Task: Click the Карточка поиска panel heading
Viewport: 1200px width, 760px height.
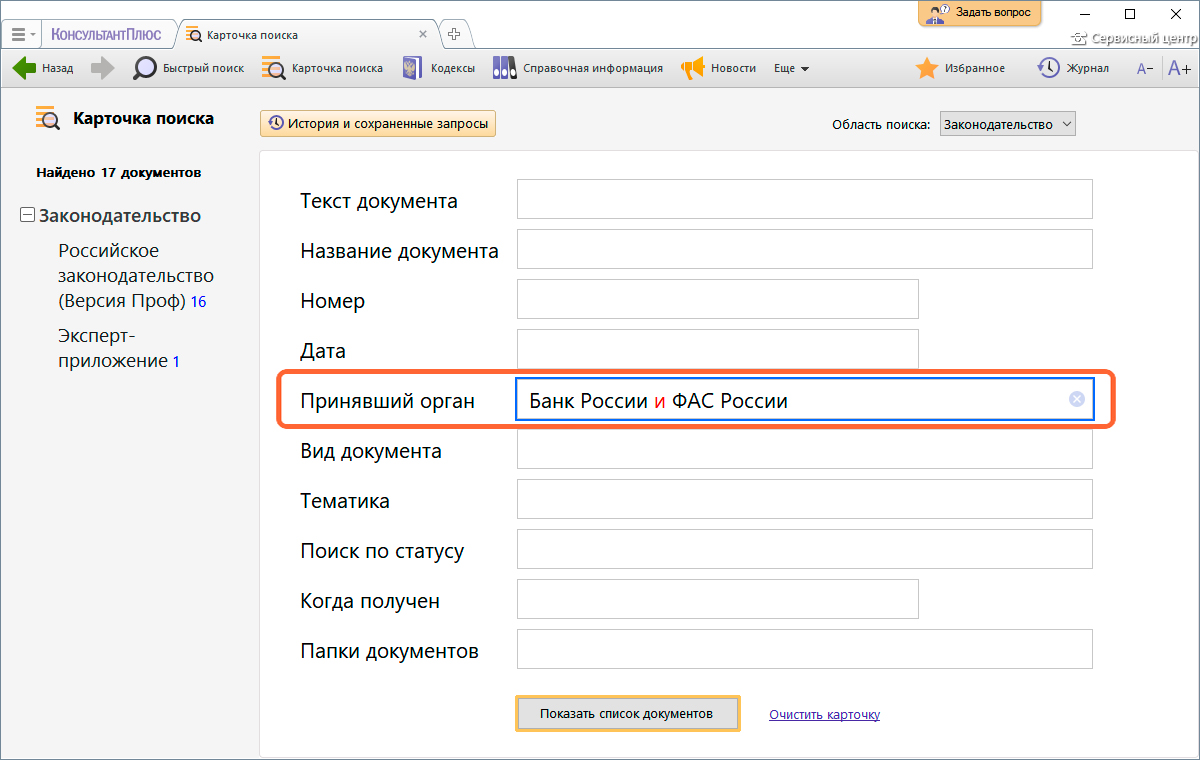Action: tap(143, 118)
